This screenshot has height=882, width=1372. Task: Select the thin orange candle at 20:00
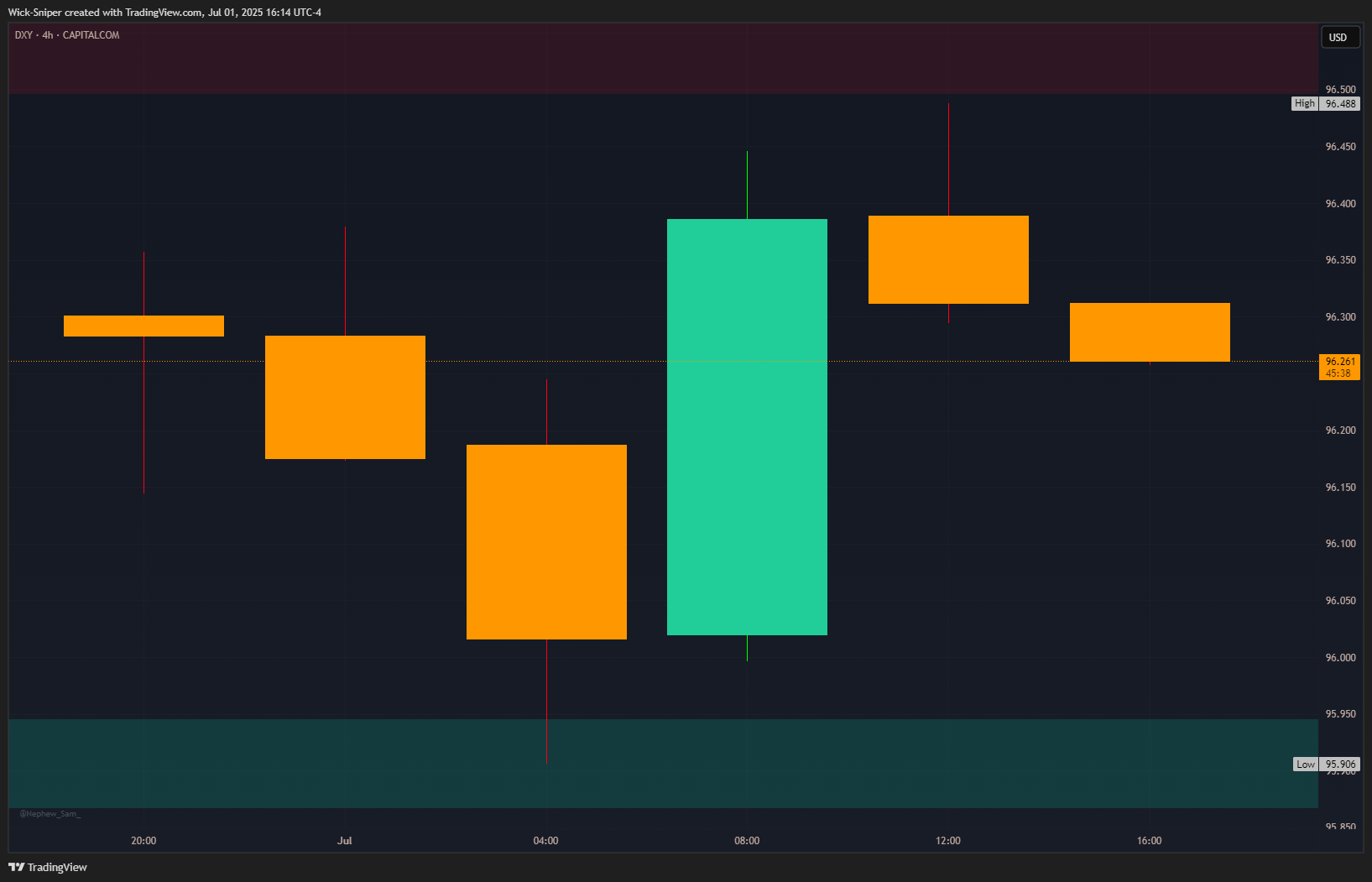pos(143,326)
